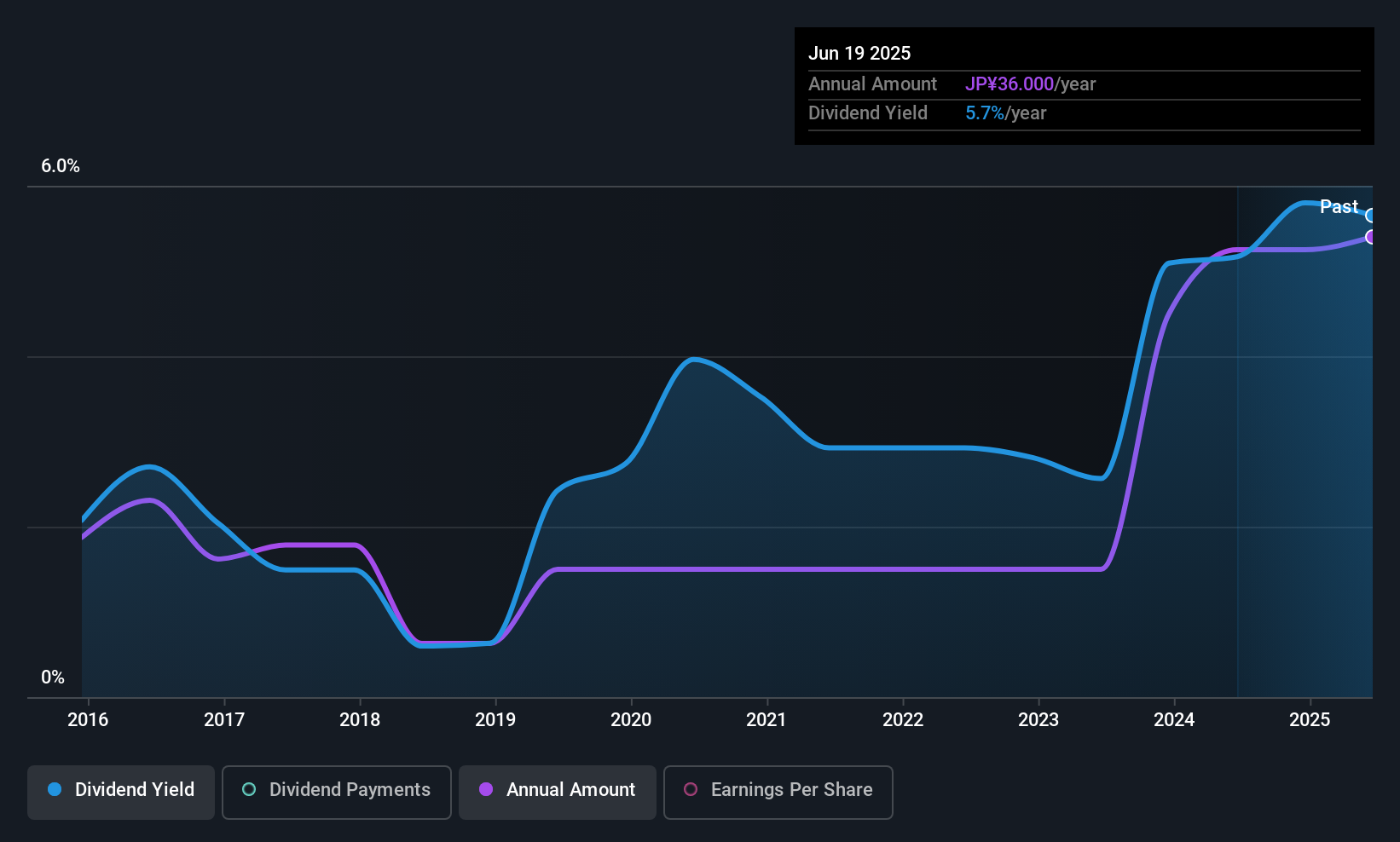Click the Earnings Per Share circle icon

691,790
